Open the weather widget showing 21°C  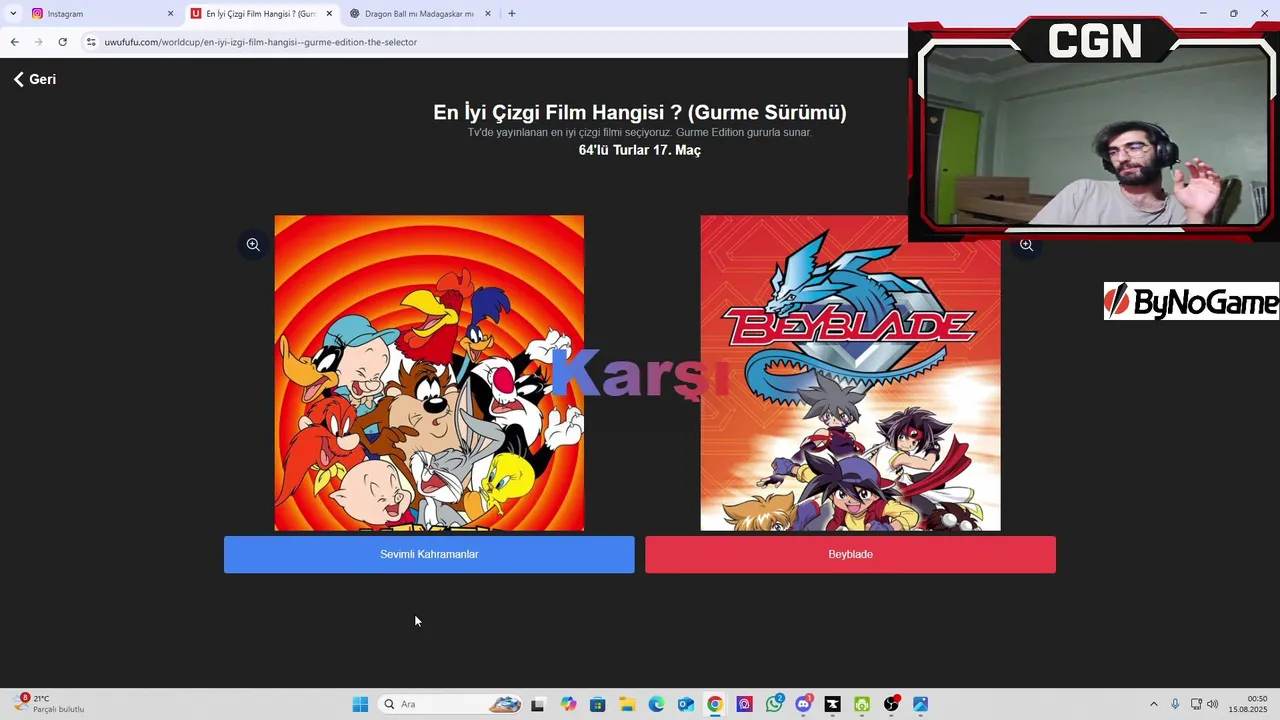click(50, 704)
